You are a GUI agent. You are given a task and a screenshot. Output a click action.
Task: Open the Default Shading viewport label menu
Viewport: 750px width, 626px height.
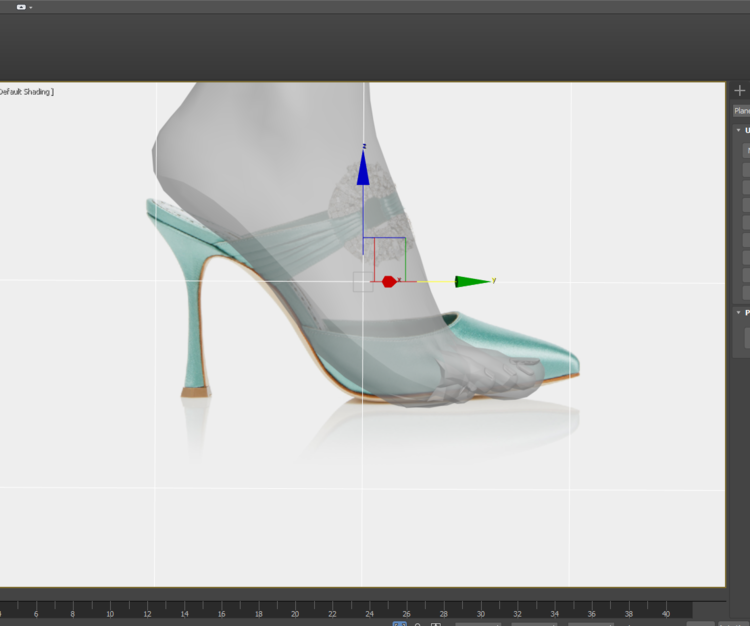[26, 91]
